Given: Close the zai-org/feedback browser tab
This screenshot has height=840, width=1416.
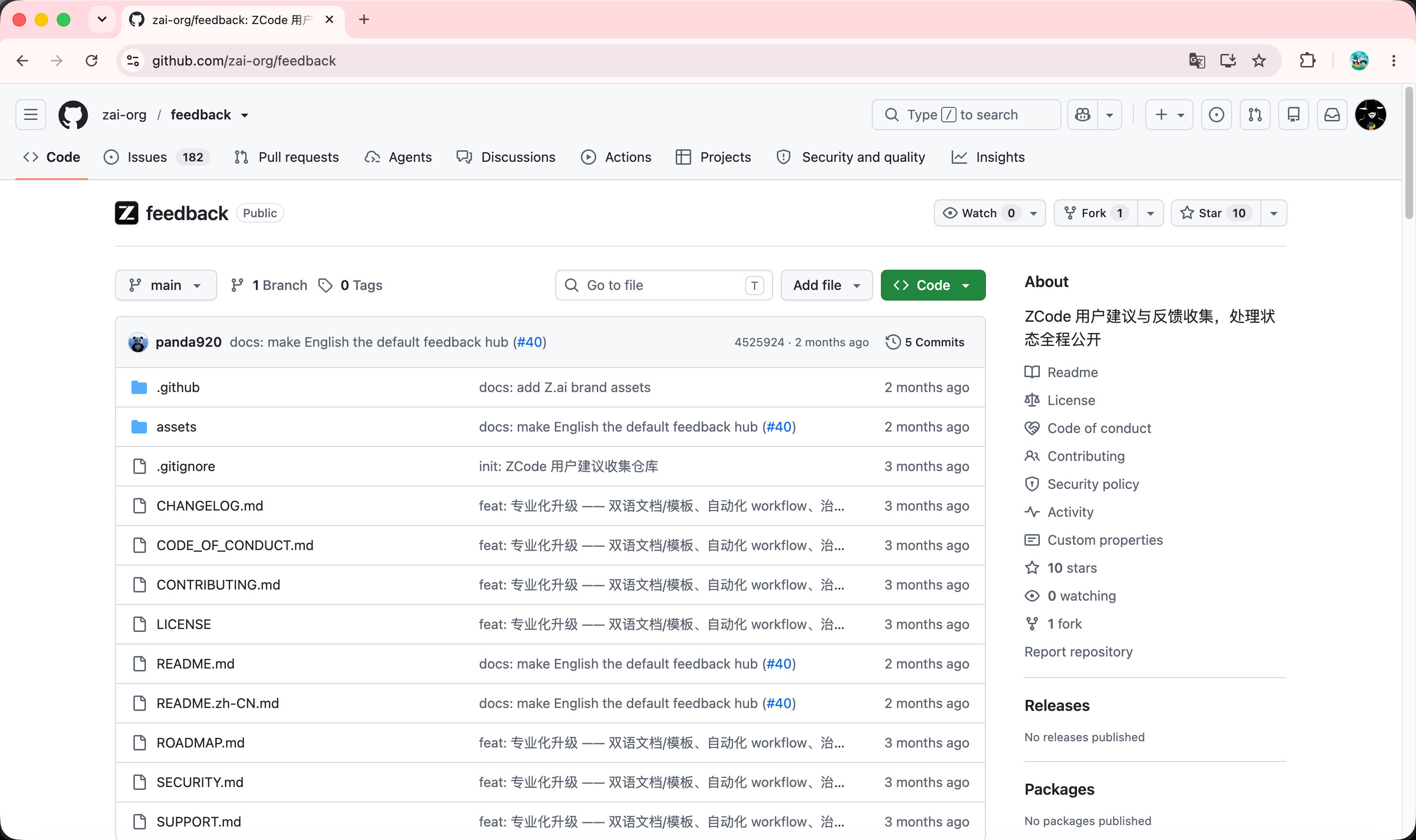Looking at the screenshot, I should click(329, 20).
